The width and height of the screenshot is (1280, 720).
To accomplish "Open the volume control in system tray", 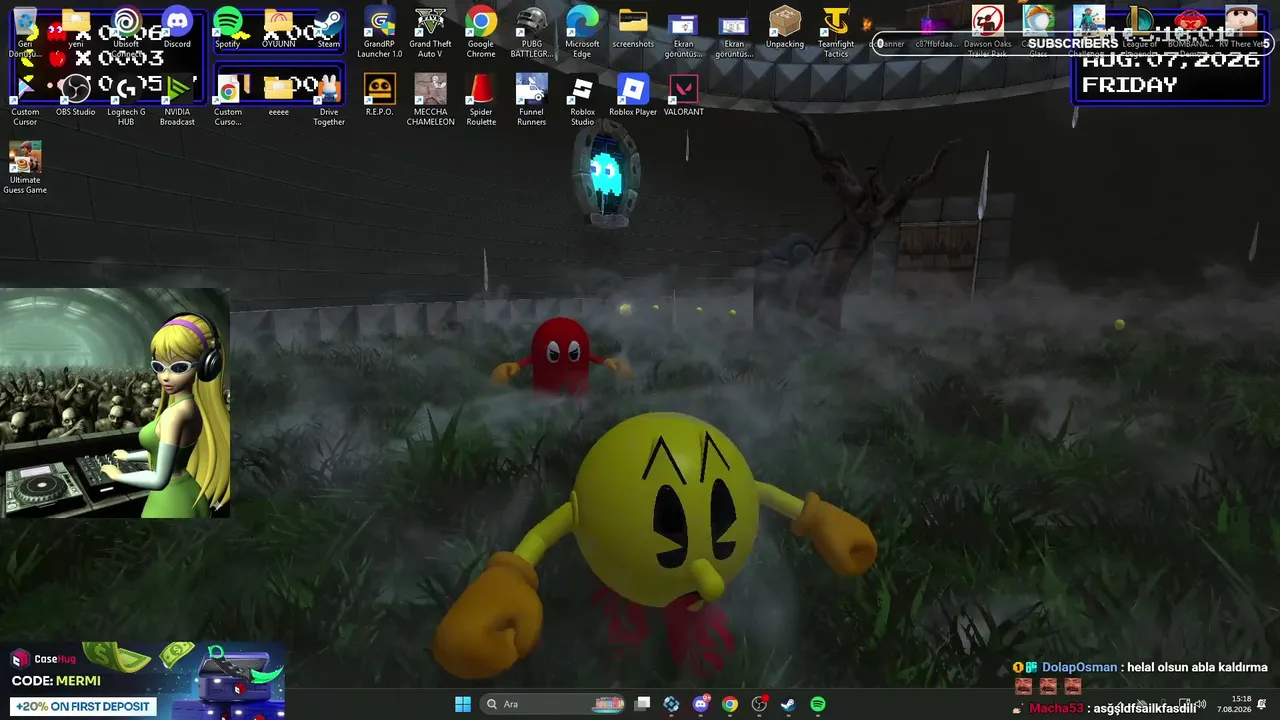I will pos(1200,704).
